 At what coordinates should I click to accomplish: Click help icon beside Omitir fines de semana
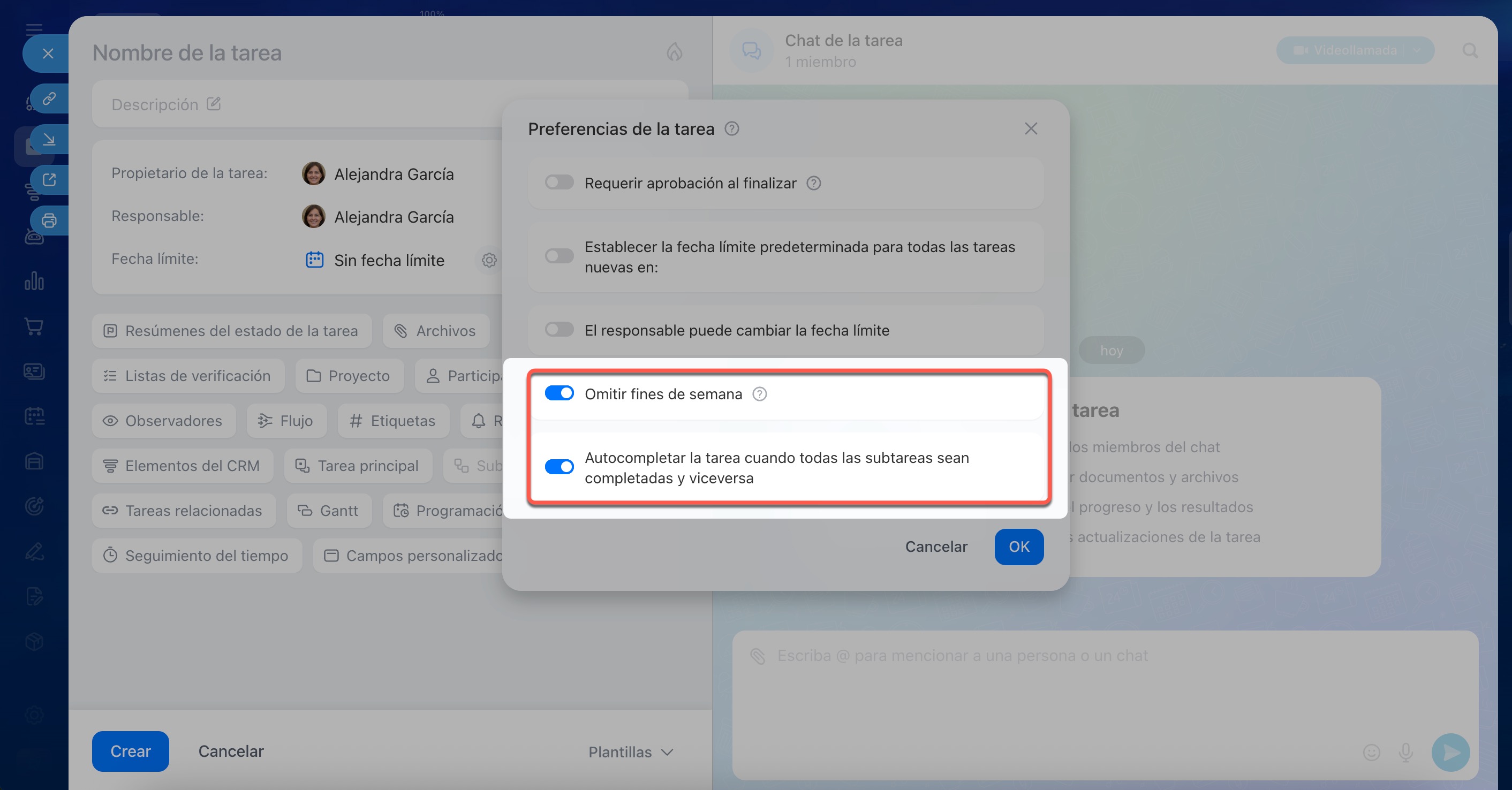pos(760,394)
